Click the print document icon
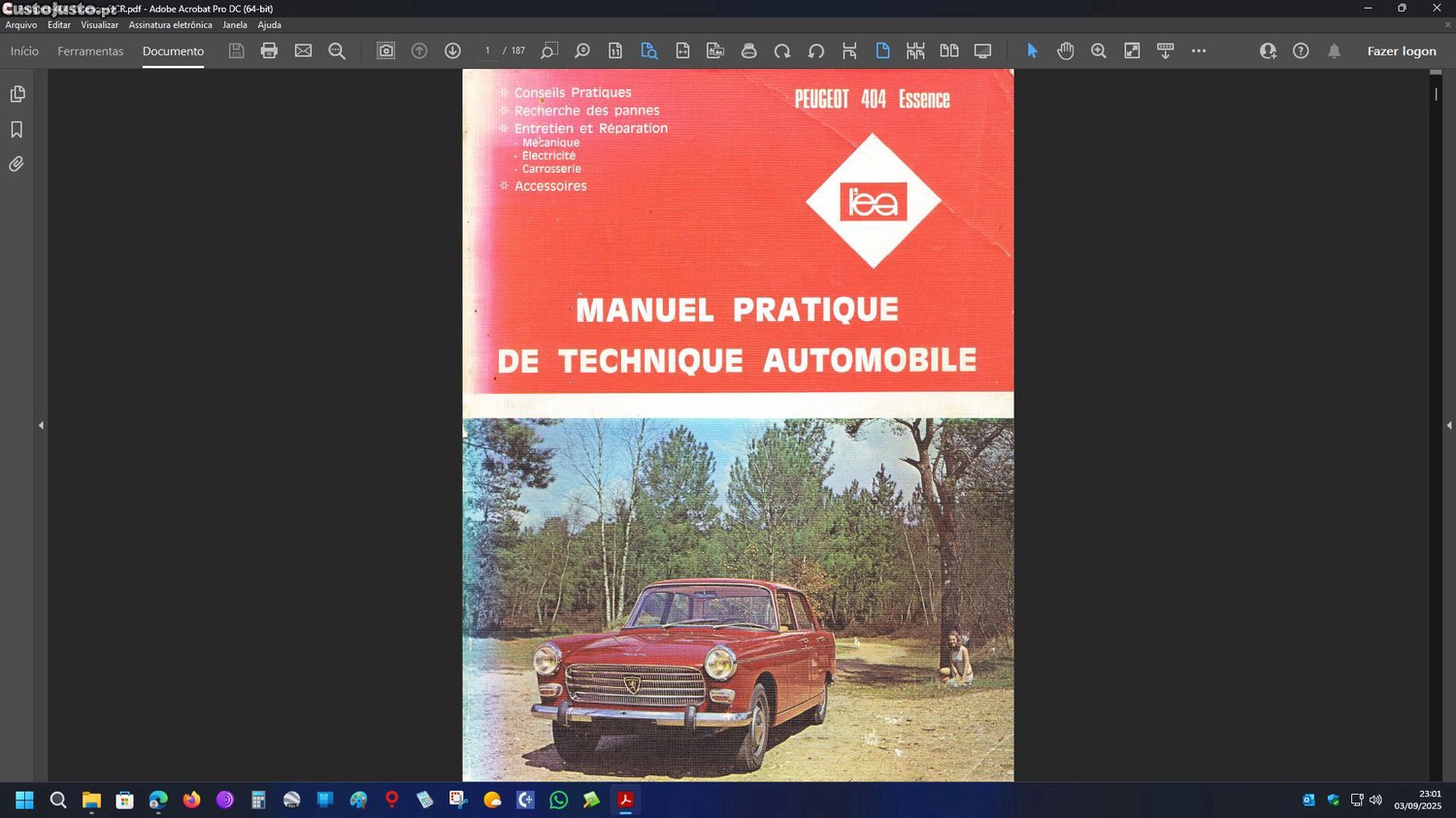The image size is (1456, 818). coord(269,50)
